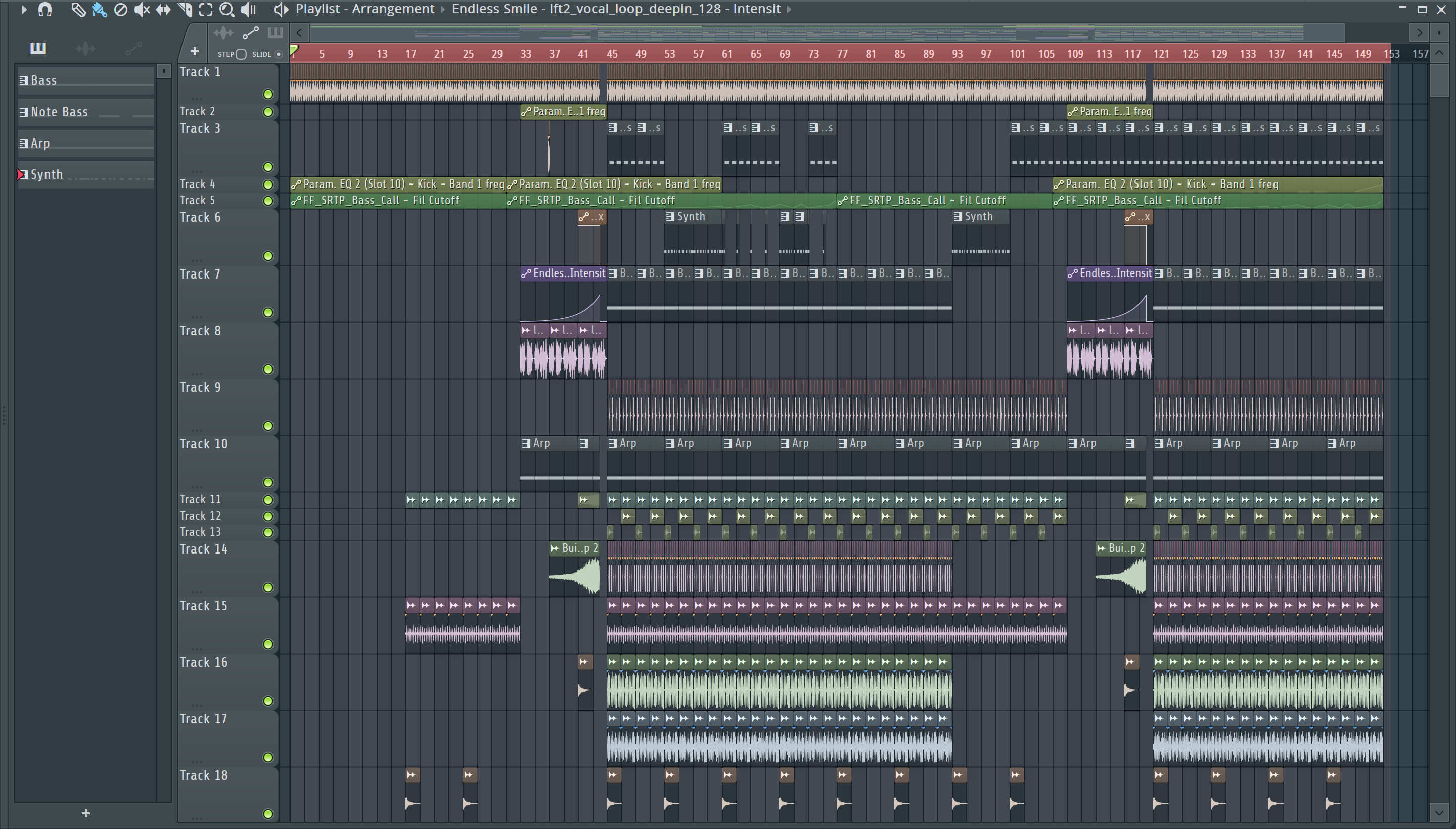
Task: Mute Track 2 via green LED
Action: coord(268,112)
